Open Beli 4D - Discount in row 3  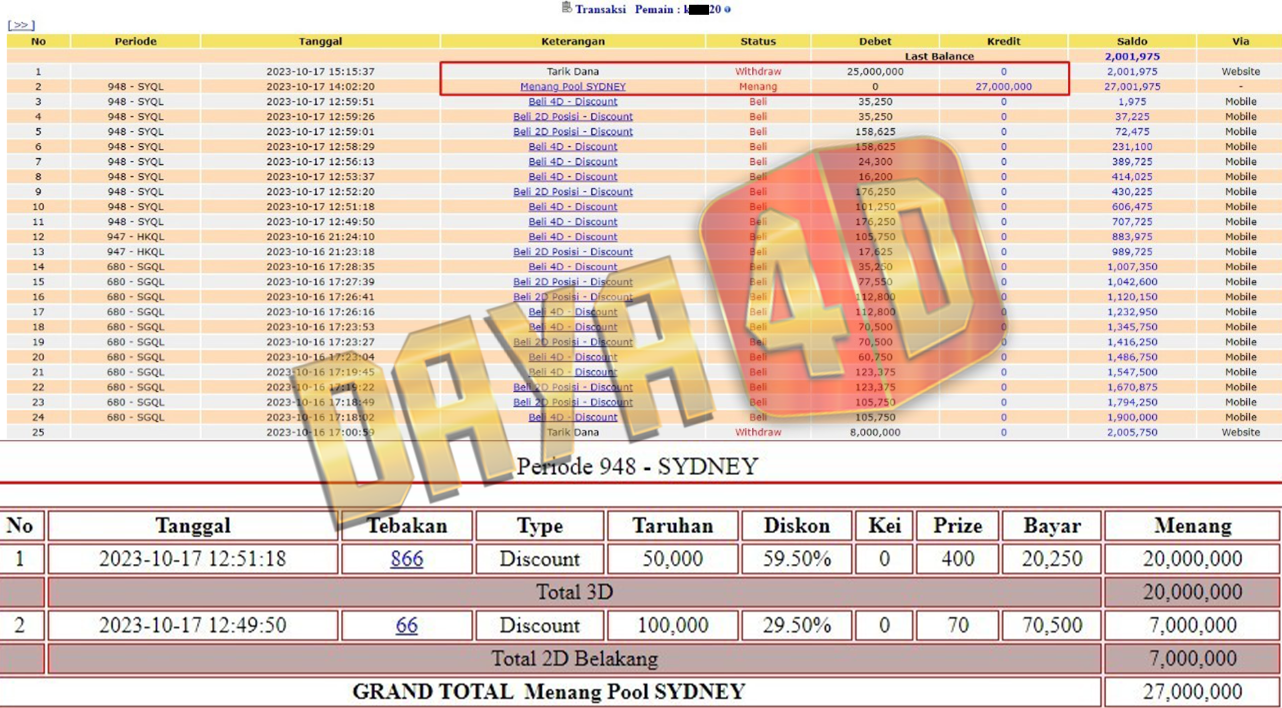coord(572,102)
